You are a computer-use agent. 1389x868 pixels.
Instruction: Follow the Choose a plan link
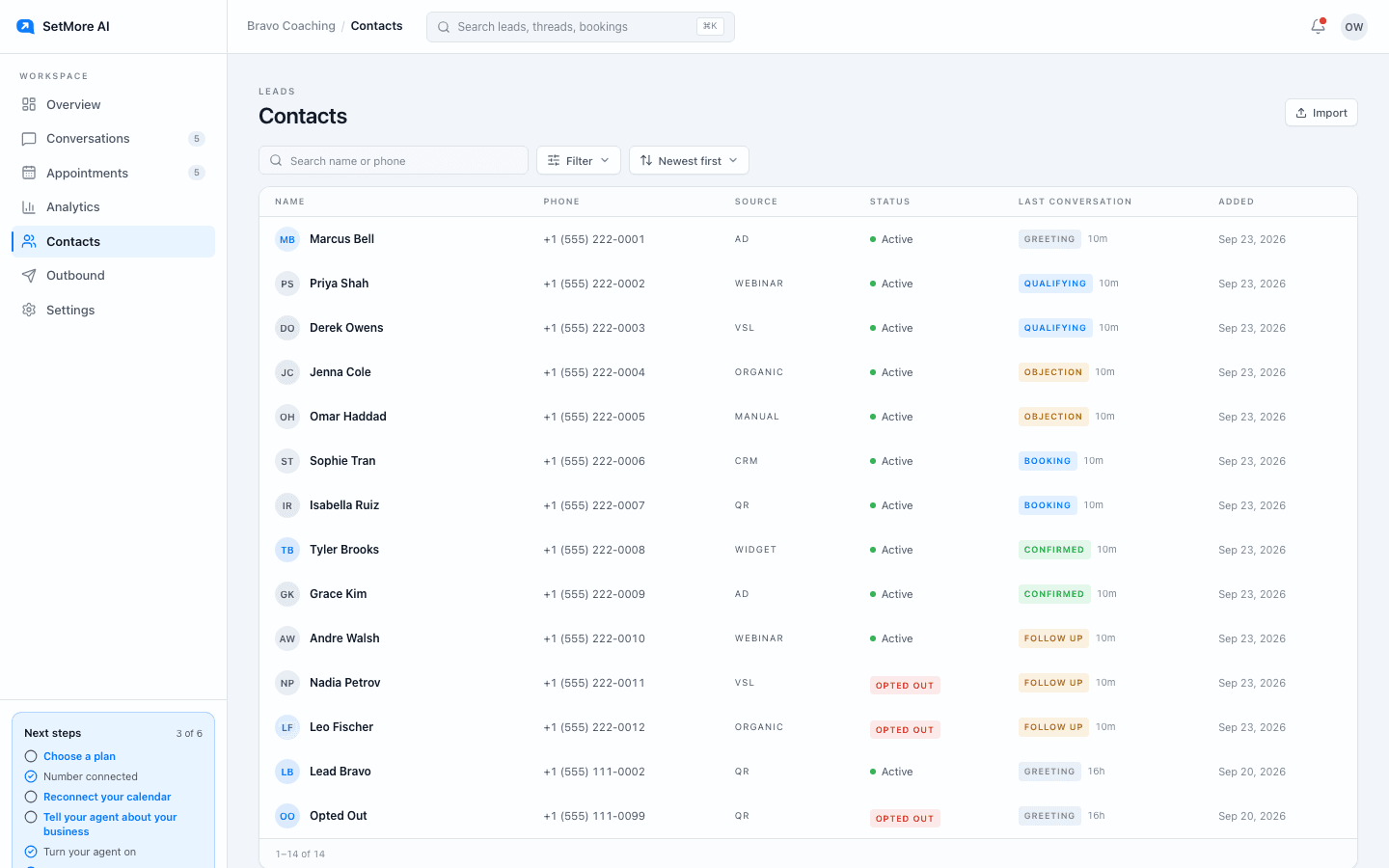[x=79, y=756]
